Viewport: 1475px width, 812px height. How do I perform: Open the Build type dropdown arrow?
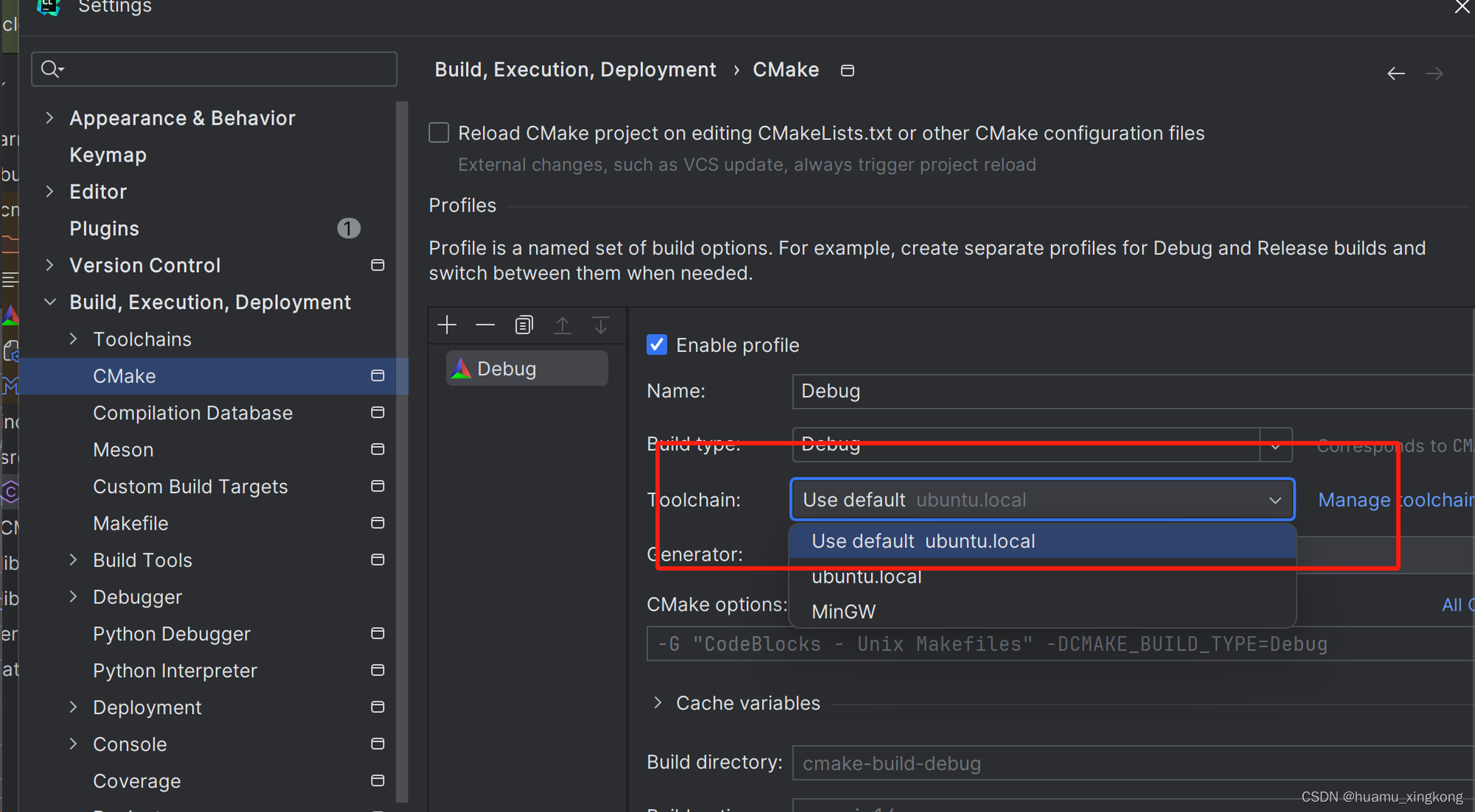pyautogui.click(x=1276, y=445)
